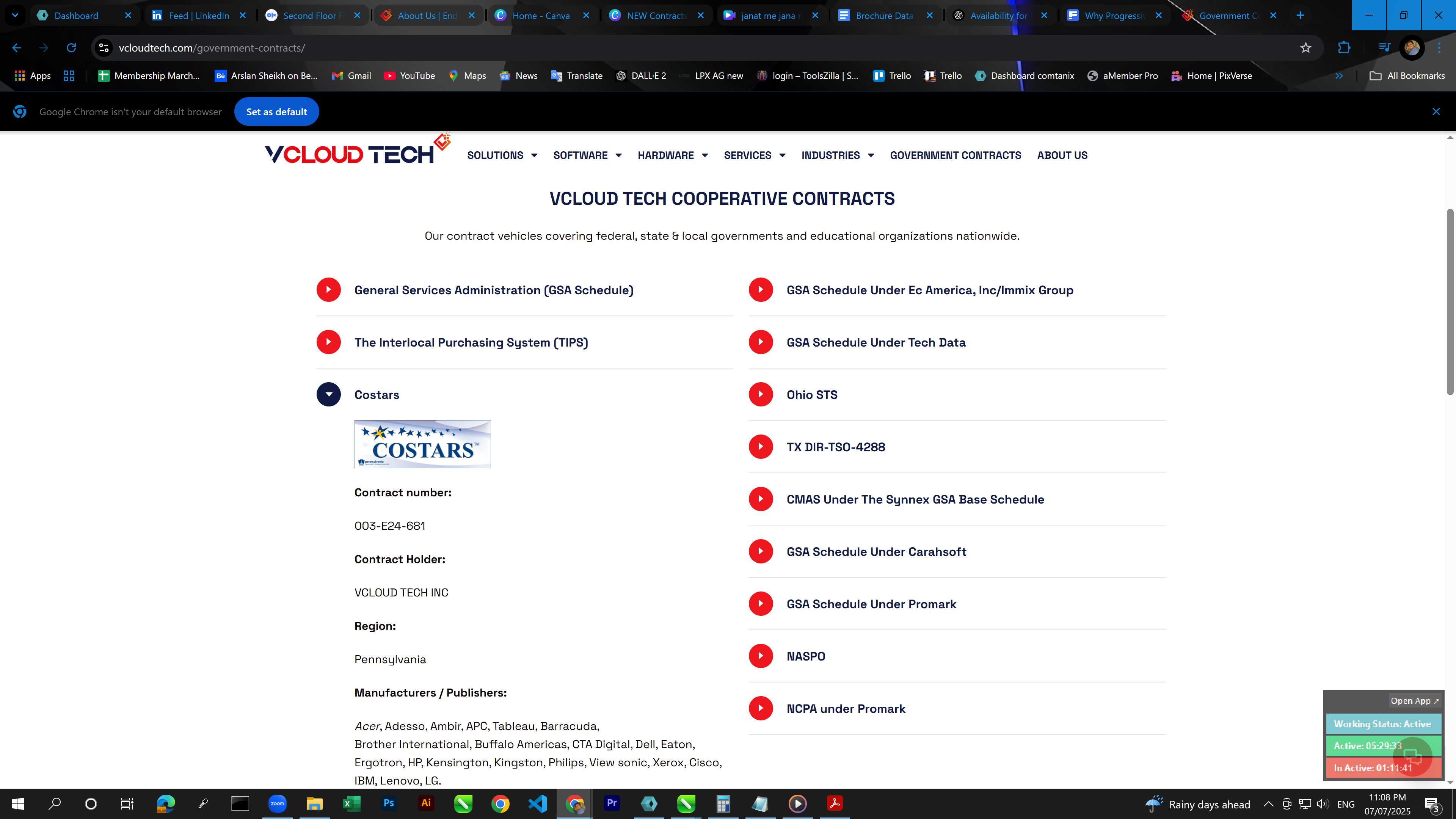1456x819 pixels.
Task: Open the Industries dropdown menu
Action: (x=838, y=155)
